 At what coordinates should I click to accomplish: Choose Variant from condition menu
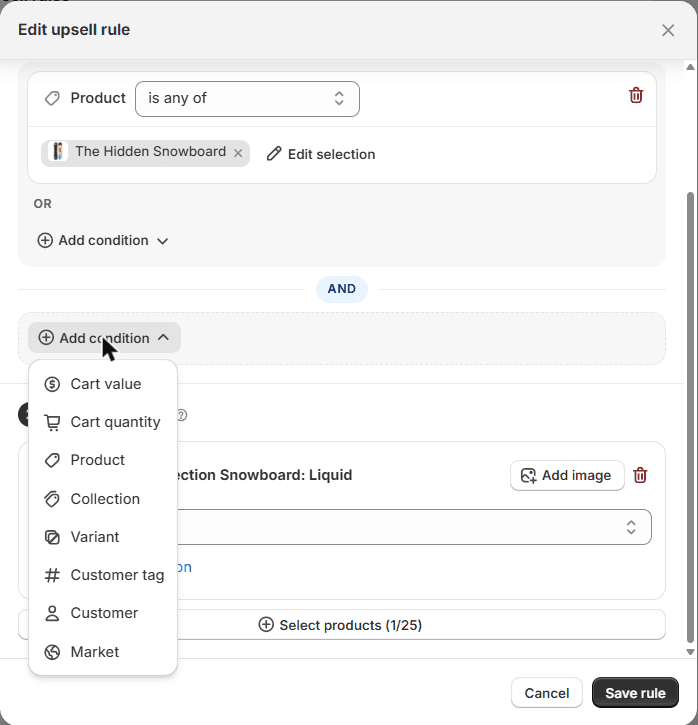tap(103, 537)
